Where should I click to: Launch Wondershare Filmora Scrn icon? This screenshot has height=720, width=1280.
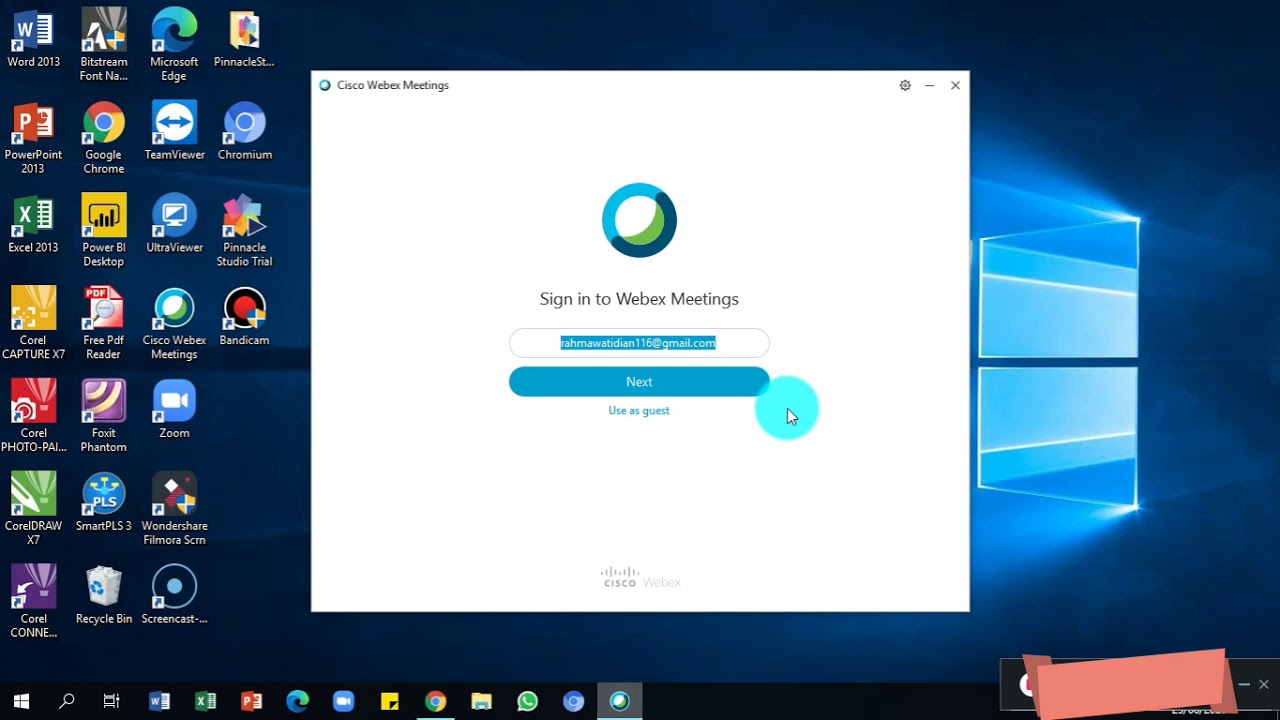pos(174,510)
